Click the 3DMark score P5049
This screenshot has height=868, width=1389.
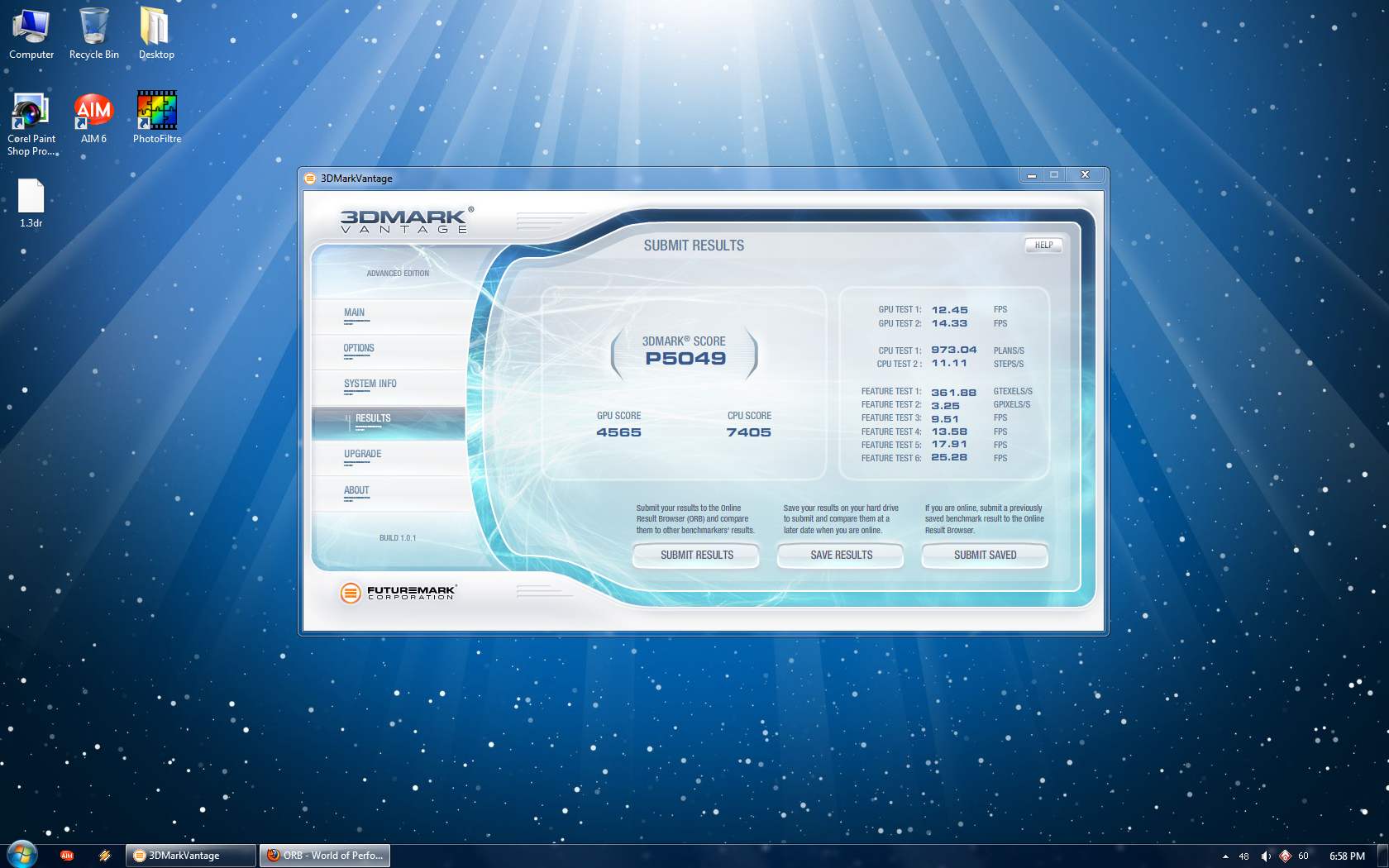coord(685,359)
